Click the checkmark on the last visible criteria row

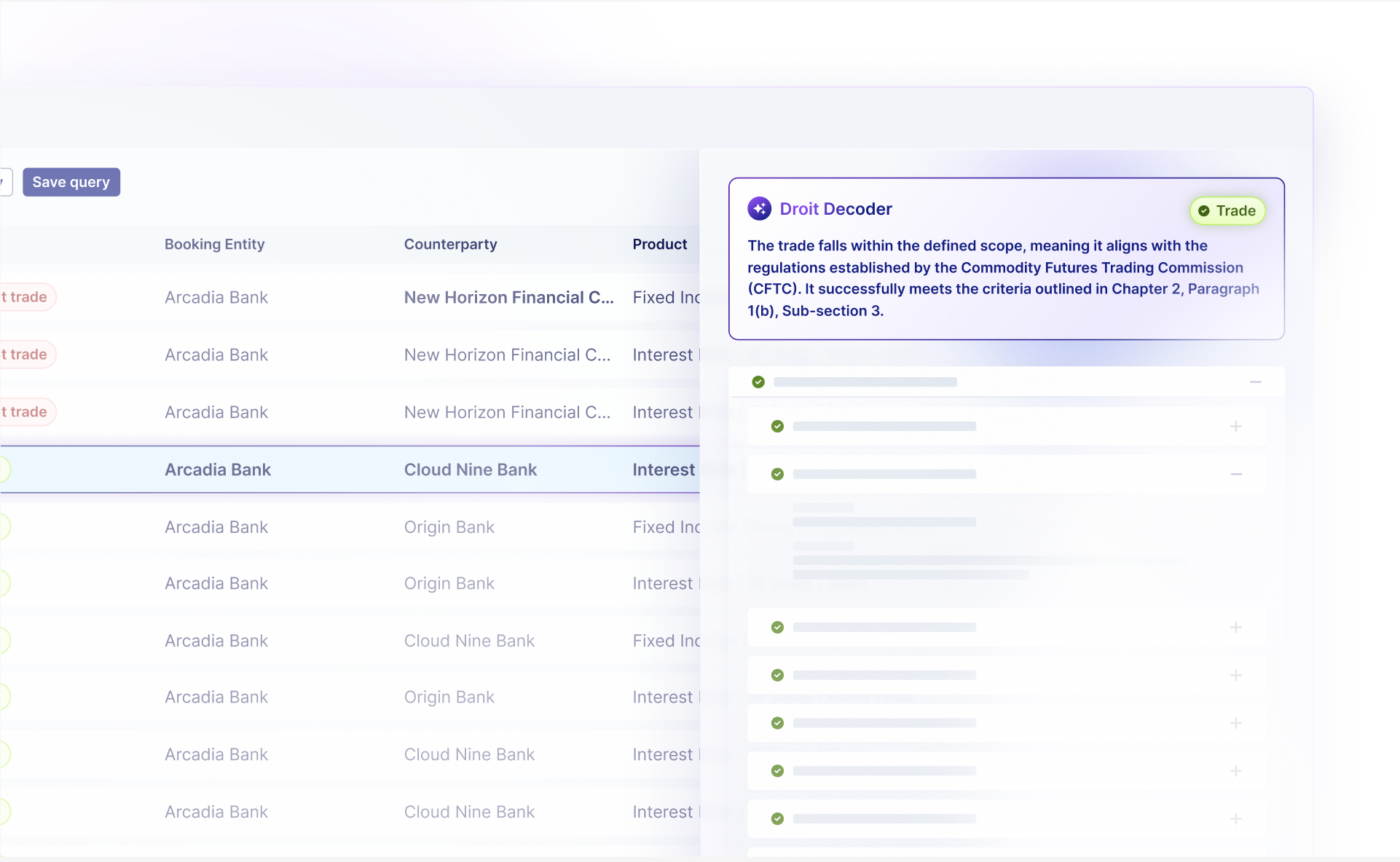pos(777,819)
